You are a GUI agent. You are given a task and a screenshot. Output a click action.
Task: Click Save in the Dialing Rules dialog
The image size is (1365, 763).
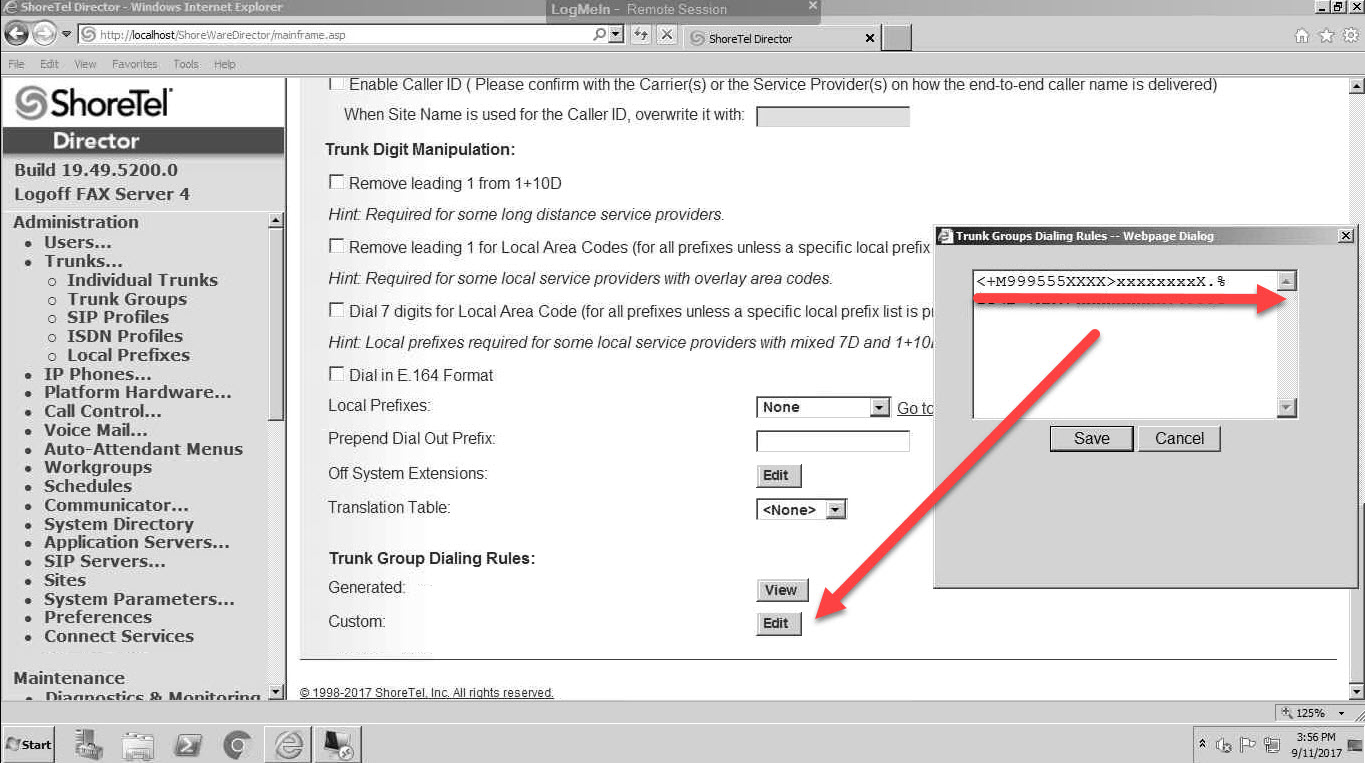point(1091,438)
